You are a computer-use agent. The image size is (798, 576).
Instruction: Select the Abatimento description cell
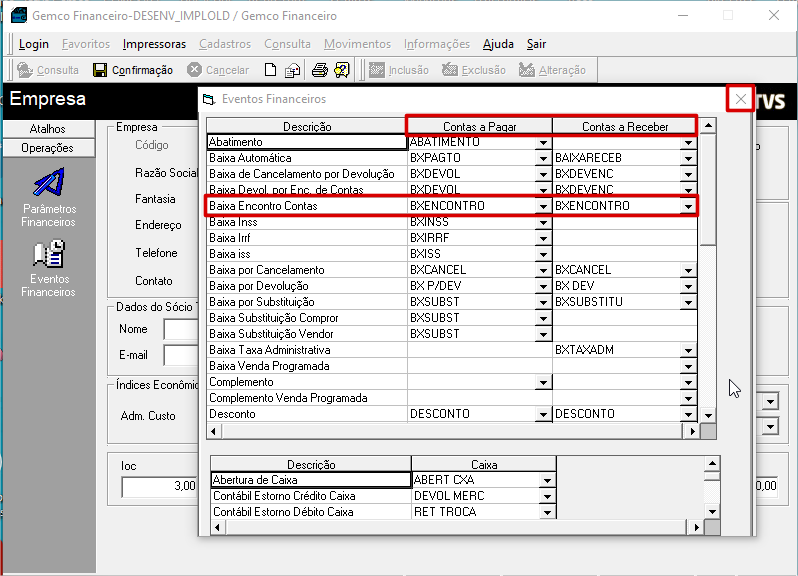pos(307,142)
